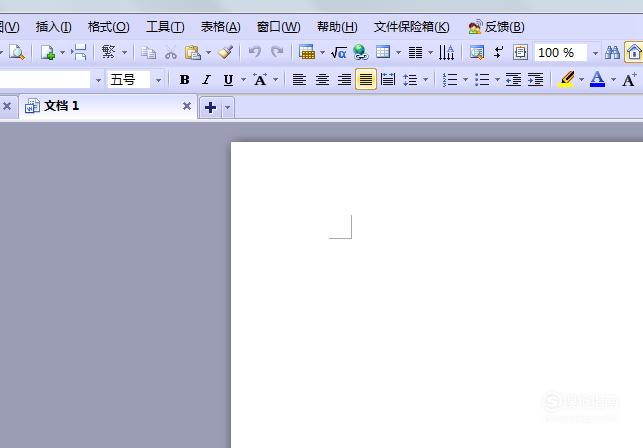Image resolution: width=643 pixels, height=448 pixels.
Task: Click the 100 % zoom input field
Action: tap(561, 53)
